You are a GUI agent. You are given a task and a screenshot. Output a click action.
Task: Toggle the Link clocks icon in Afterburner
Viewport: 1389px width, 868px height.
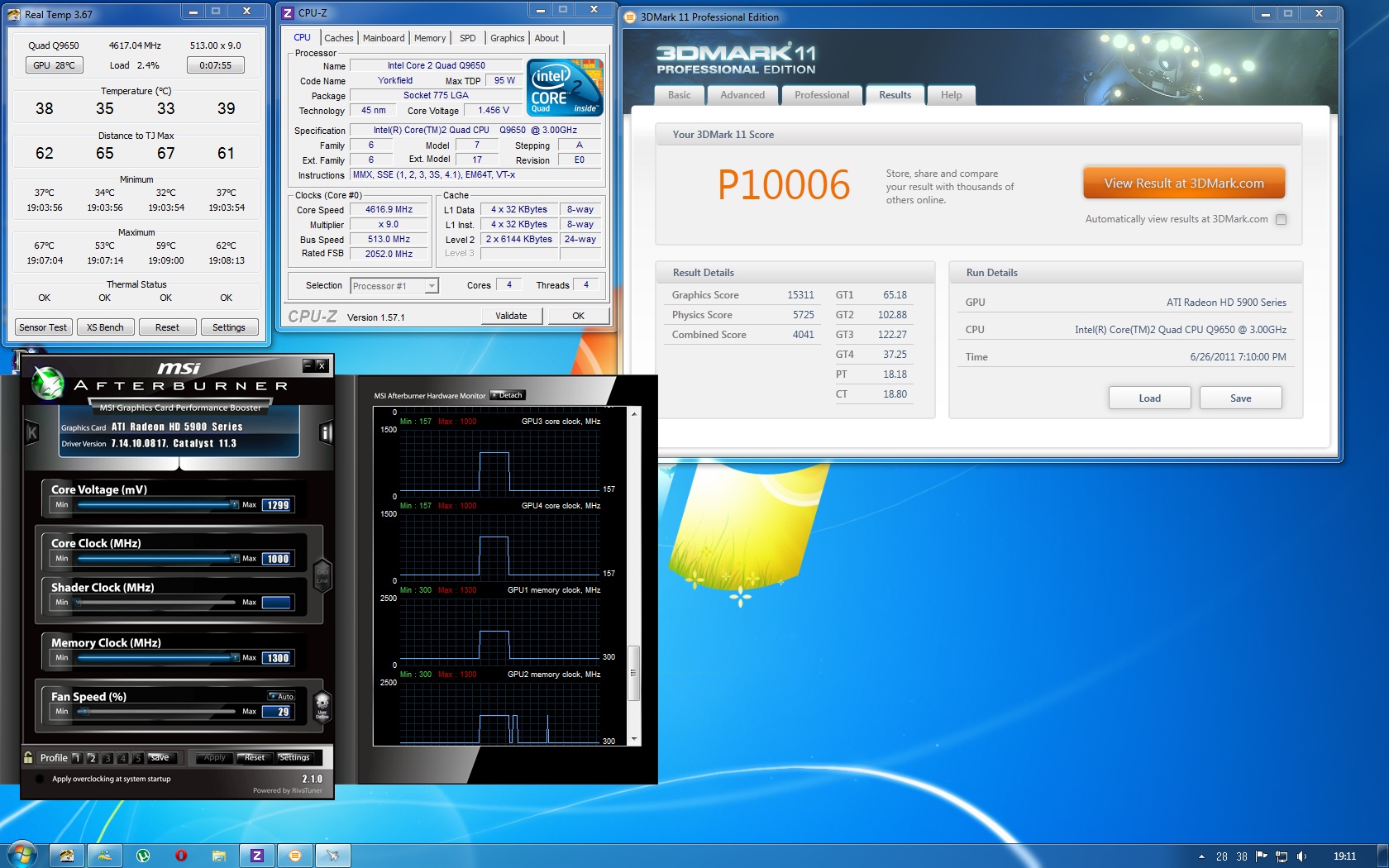[322, 574]
